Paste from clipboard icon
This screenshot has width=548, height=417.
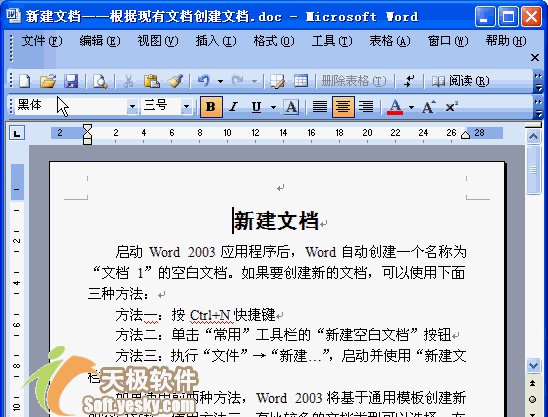coord(152,81)
